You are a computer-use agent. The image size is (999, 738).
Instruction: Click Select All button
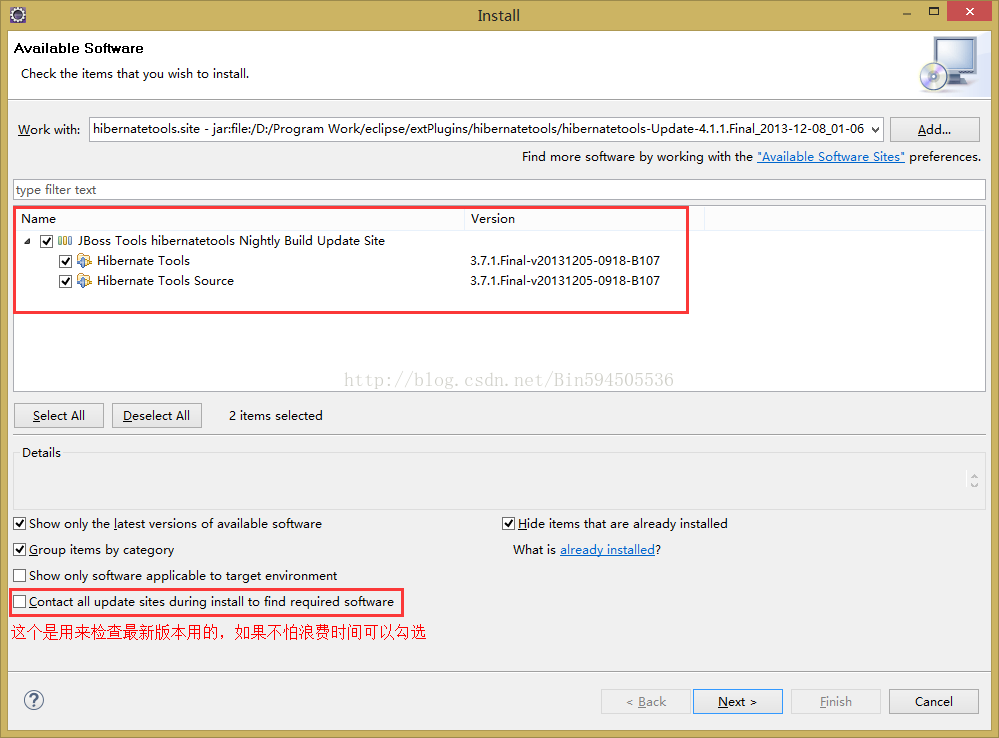pos(59,416)
